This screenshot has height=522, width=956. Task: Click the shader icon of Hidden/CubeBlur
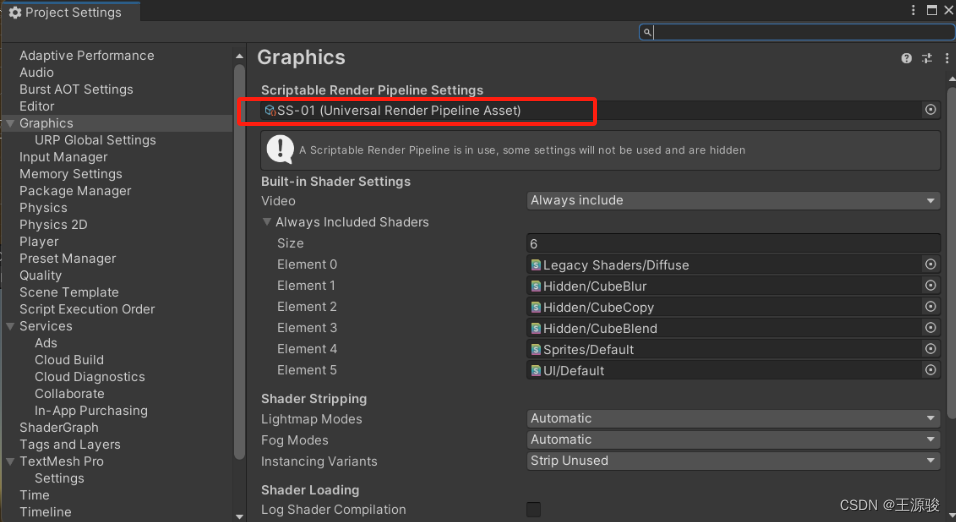point(536,286)
